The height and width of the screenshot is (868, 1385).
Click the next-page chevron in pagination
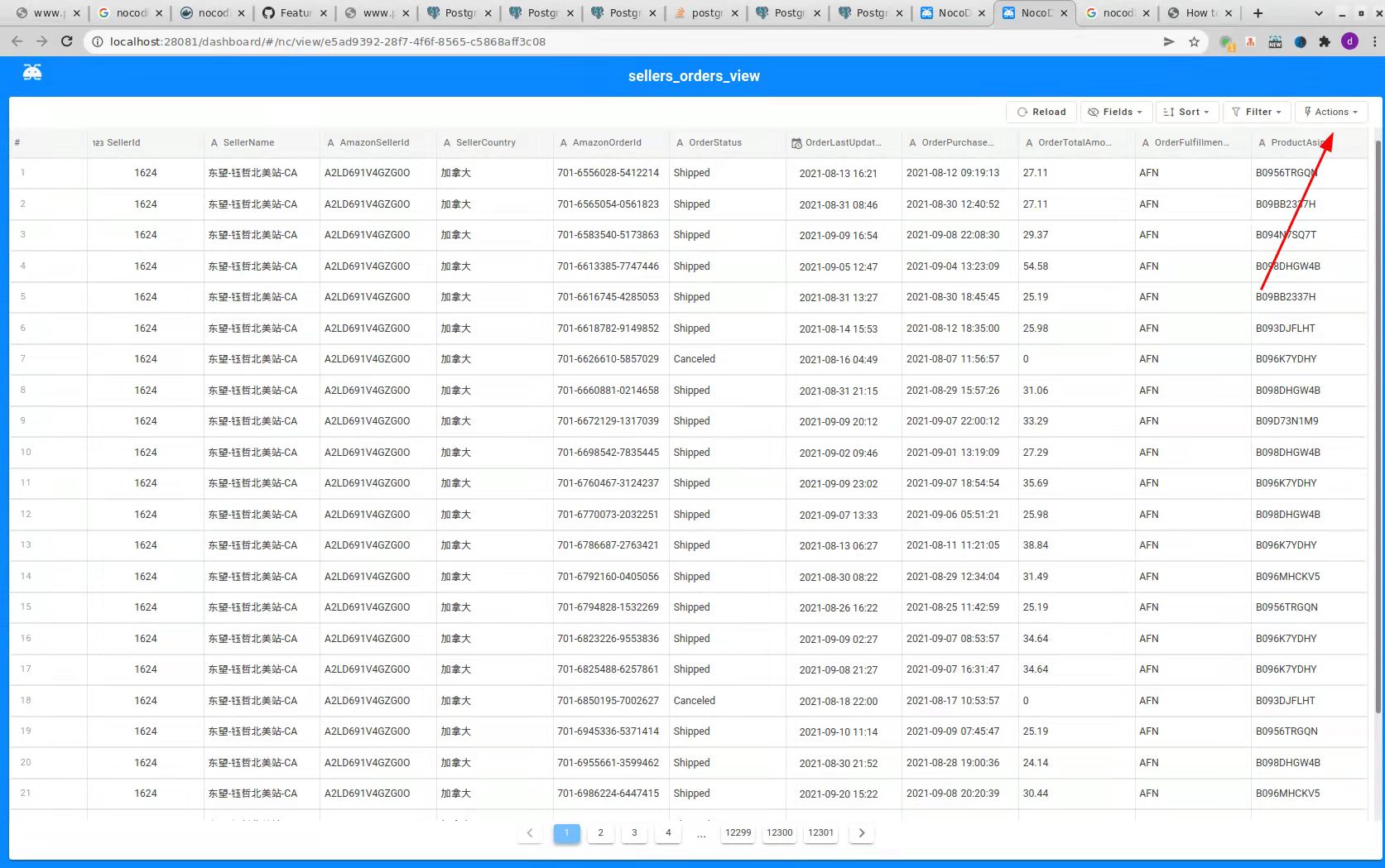coord(861,833)
